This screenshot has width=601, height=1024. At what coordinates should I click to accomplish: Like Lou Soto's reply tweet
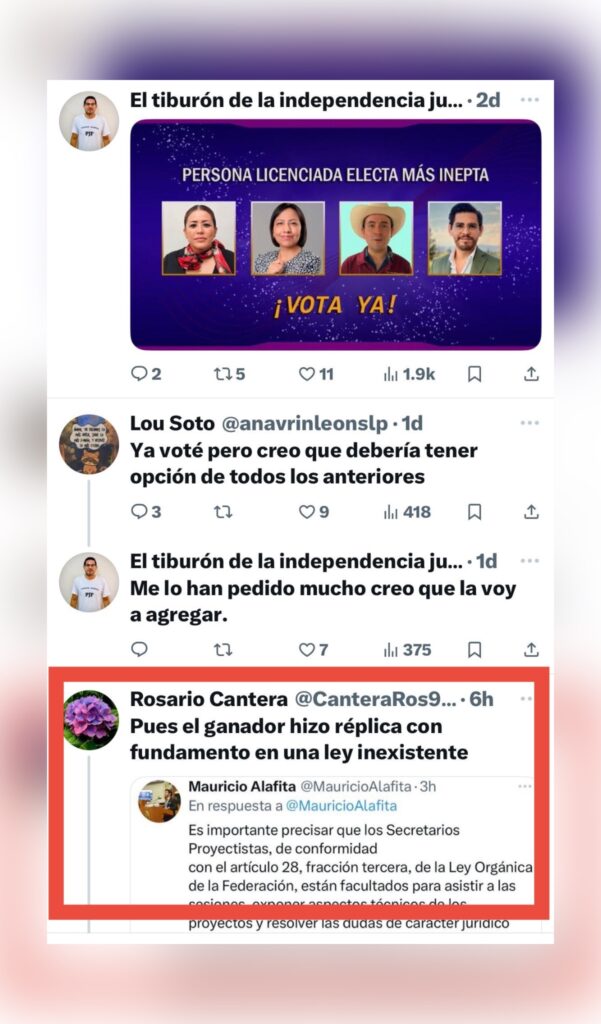314,512
